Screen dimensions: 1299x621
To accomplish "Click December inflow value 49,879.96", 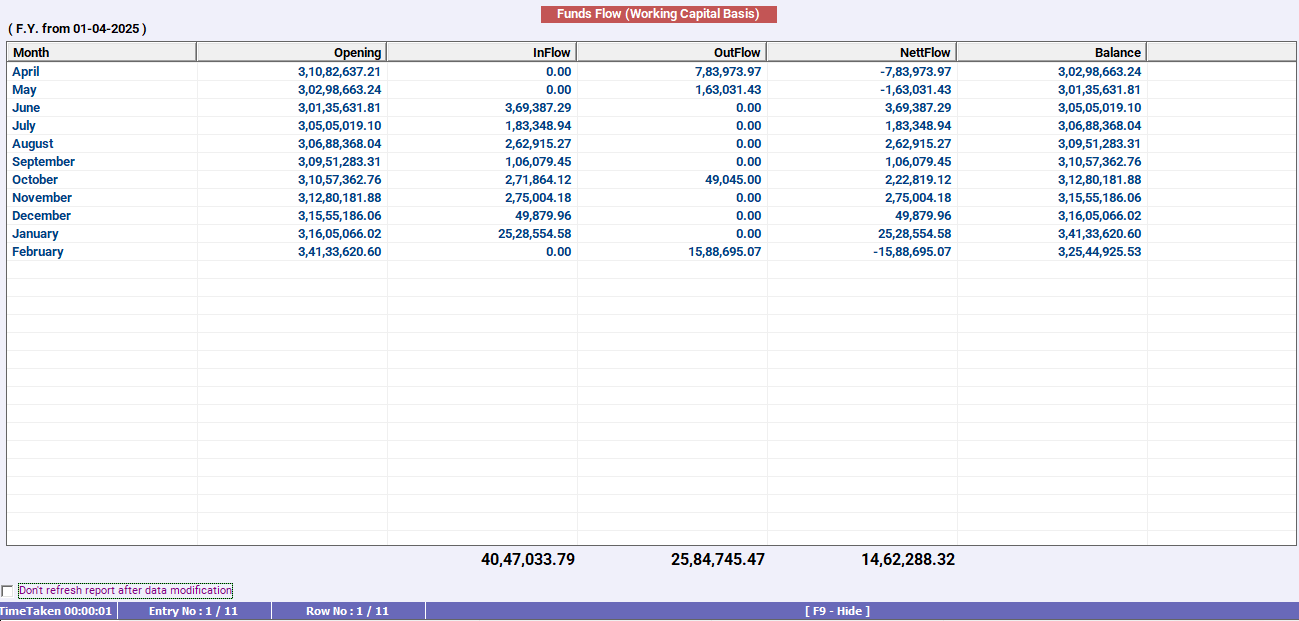I will (x=543, y=216).
